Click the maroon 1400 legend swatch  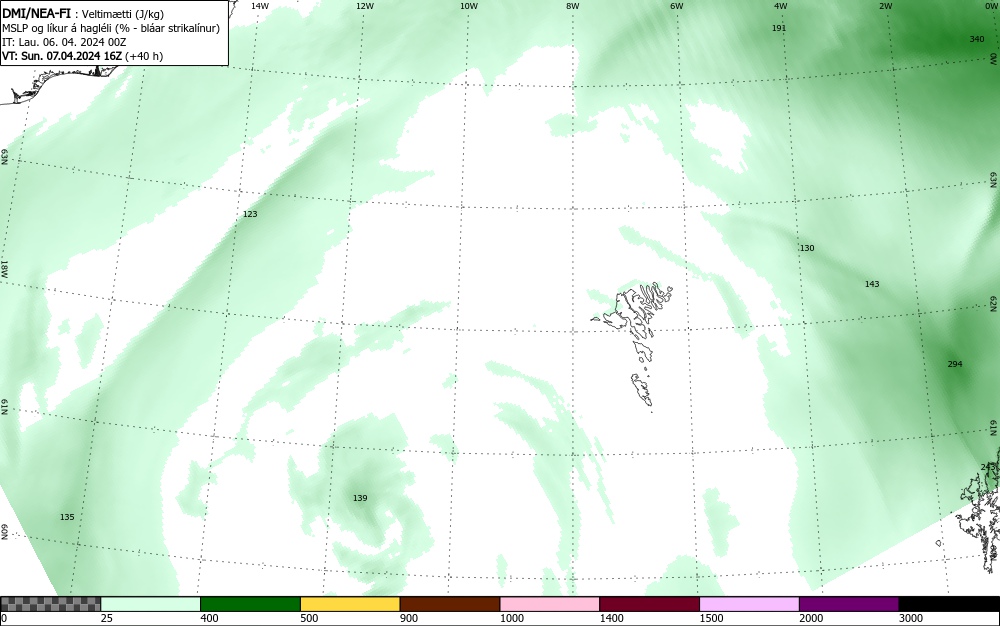[x=649, y=604]
